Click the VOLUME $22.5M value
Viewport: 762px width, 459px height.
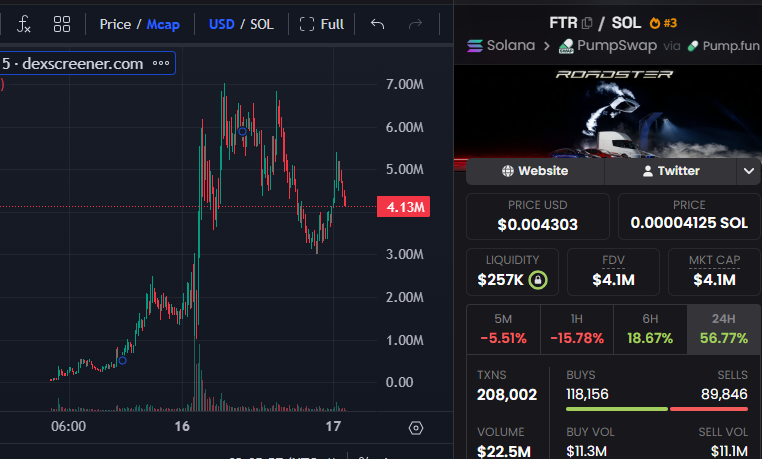click(x=503, y=451)
